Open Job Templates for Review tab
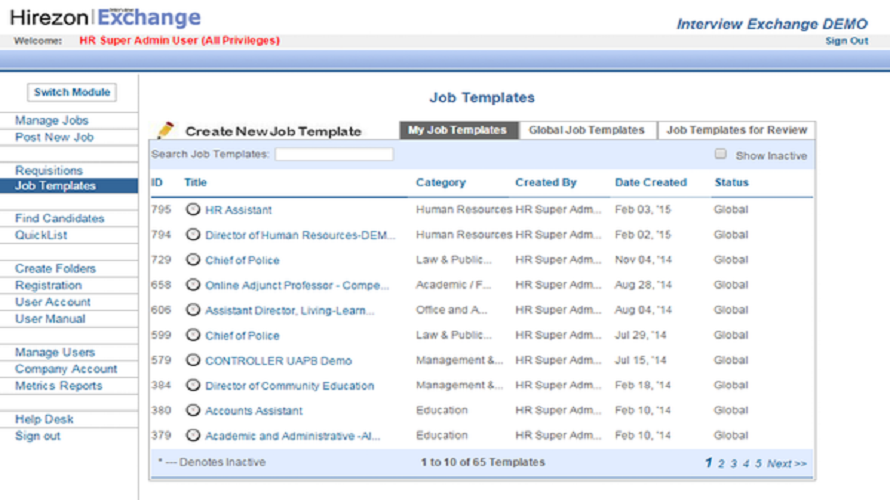This screenshot has width=890, height=500. 736,130
